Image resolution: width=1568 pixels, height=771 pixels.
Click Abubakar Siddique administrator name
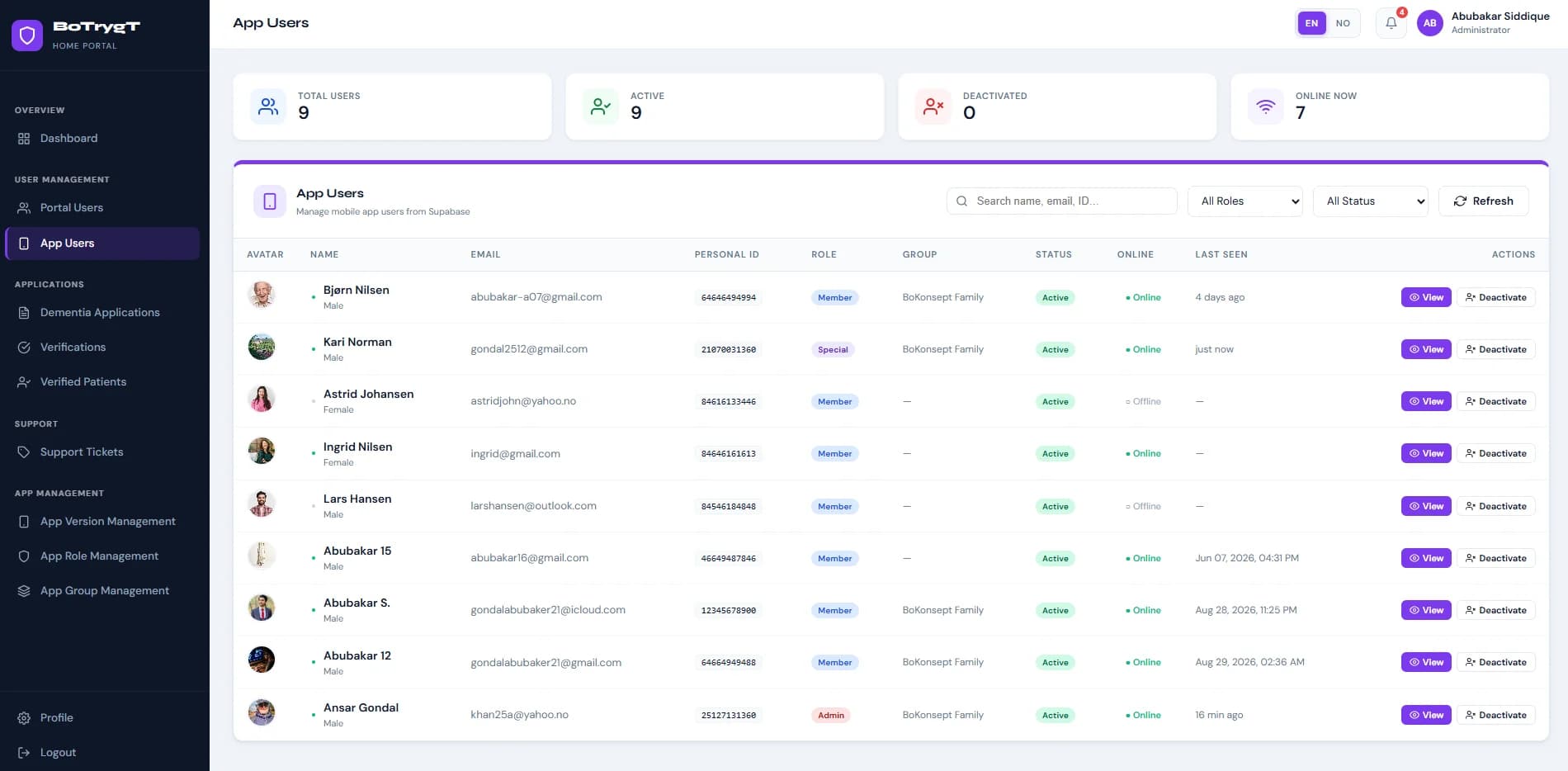(x=1500, y=17)
